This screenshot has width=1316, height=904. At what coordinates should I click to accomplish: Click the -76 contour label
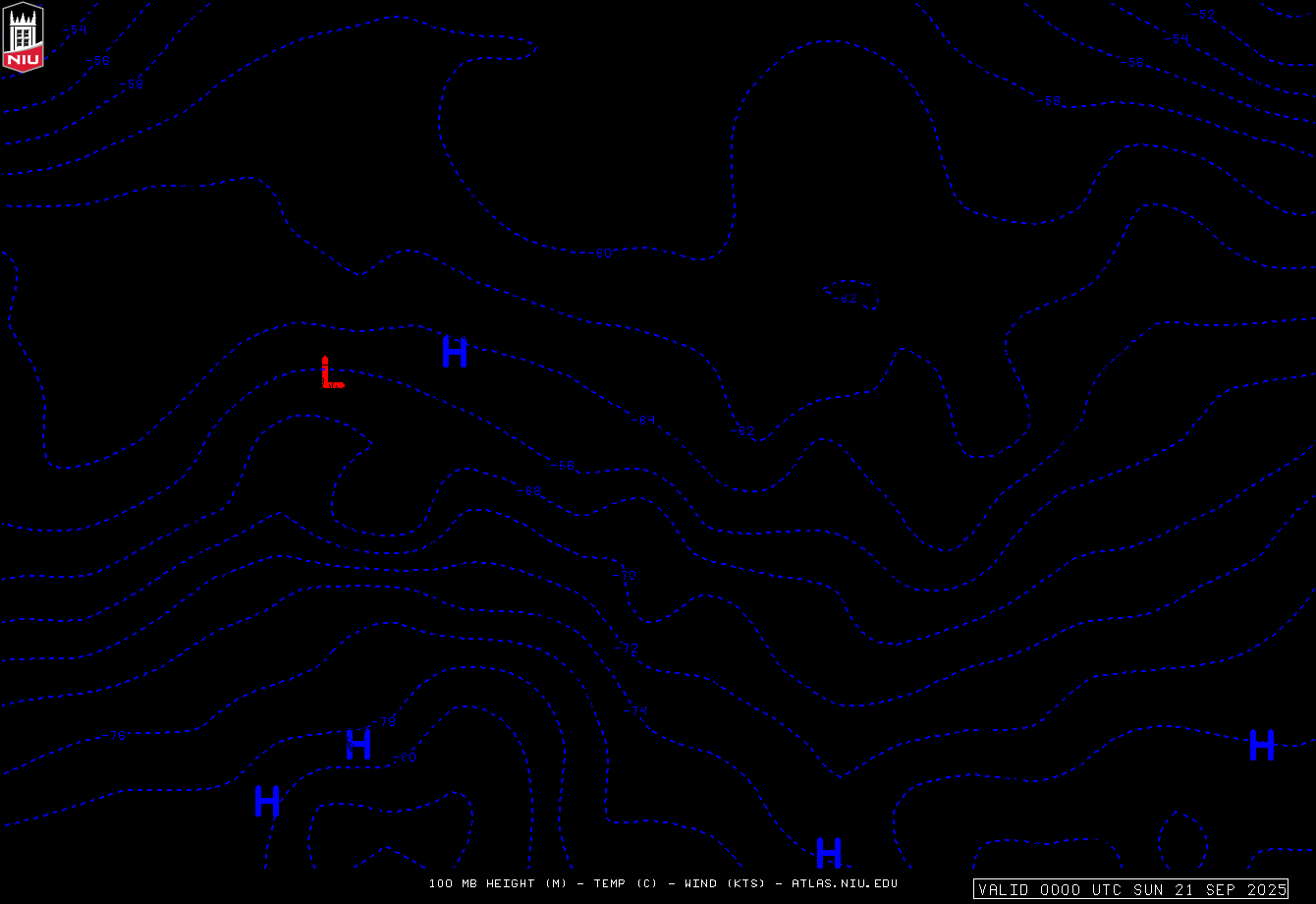point(117,735)
